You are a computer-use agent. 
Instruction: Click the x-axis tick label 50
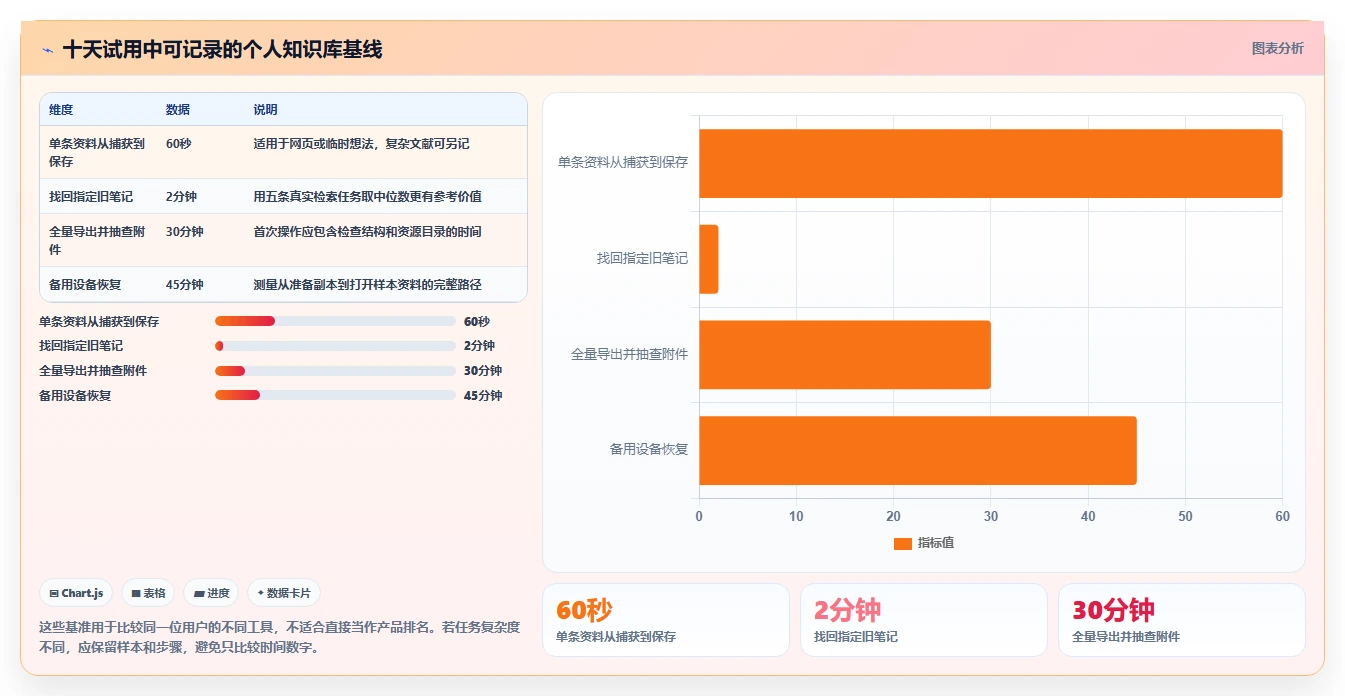1185,517
